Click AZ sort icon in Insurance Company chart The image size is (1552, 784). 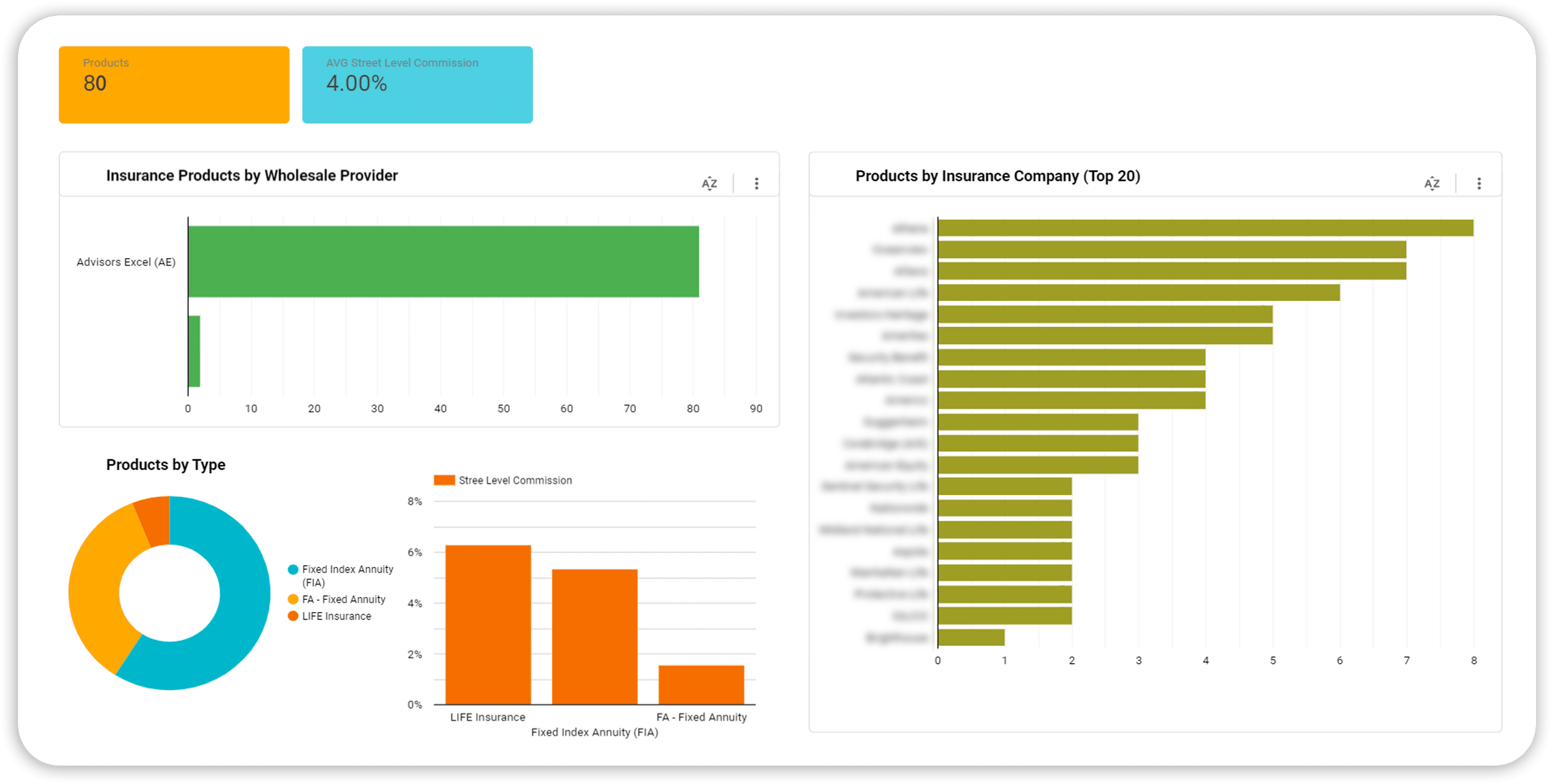coord(1431,183)
